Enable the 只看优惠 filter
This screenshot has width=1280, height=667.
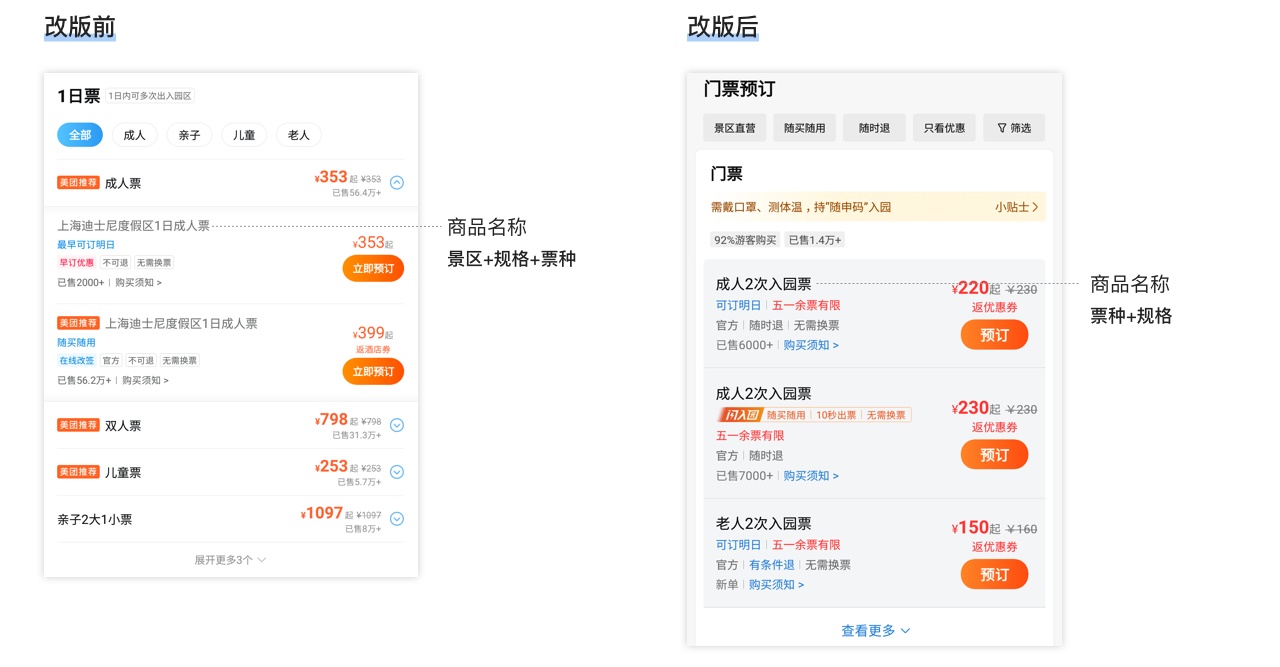[943, 127]
